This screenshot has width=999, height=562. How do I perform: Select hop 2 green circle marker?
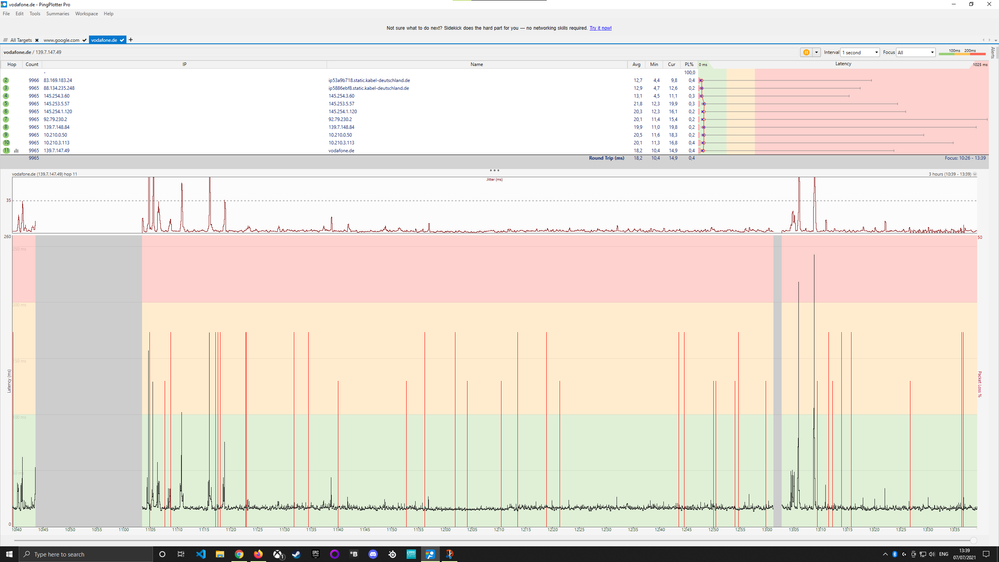point(6,80)
